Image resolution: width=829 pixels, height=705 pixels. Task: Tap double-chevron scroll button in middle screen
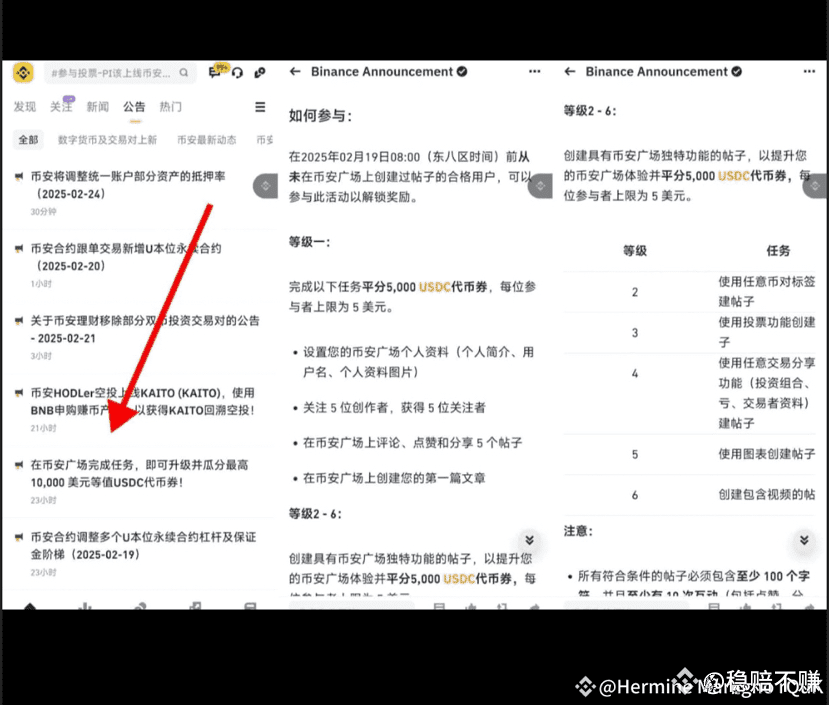(529, 540)
